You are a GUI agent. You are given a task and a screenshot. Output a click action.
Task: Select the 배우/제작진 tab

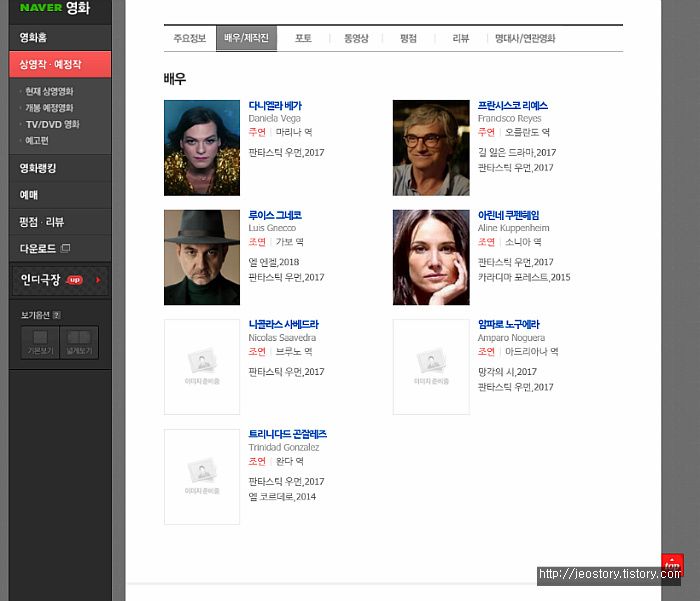[246, 38]
